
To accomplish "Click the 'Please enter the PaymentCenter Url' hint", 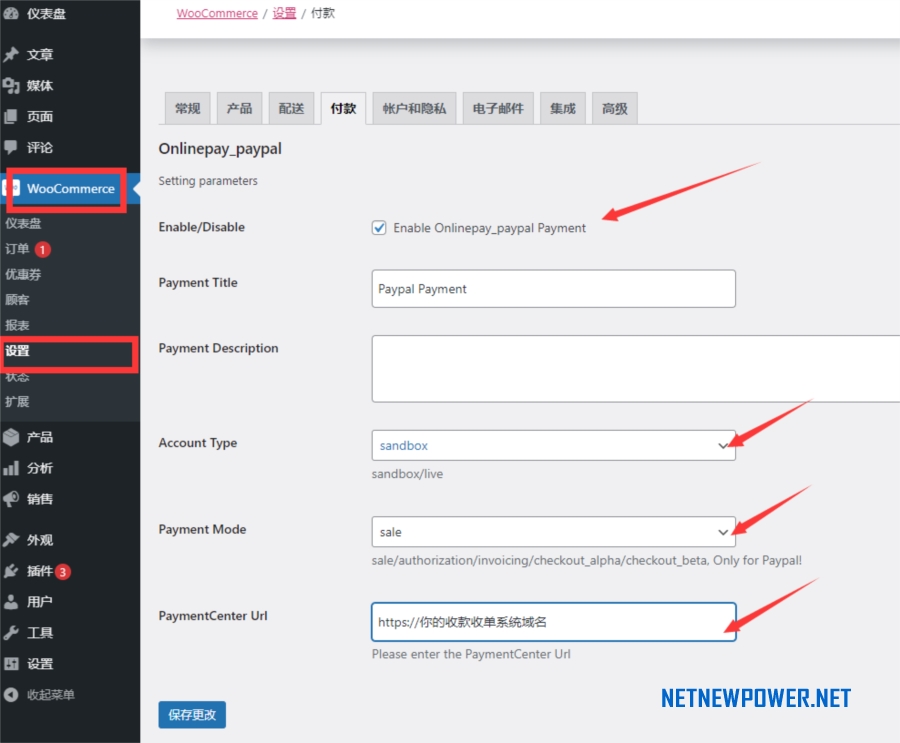I will point(471,654).
